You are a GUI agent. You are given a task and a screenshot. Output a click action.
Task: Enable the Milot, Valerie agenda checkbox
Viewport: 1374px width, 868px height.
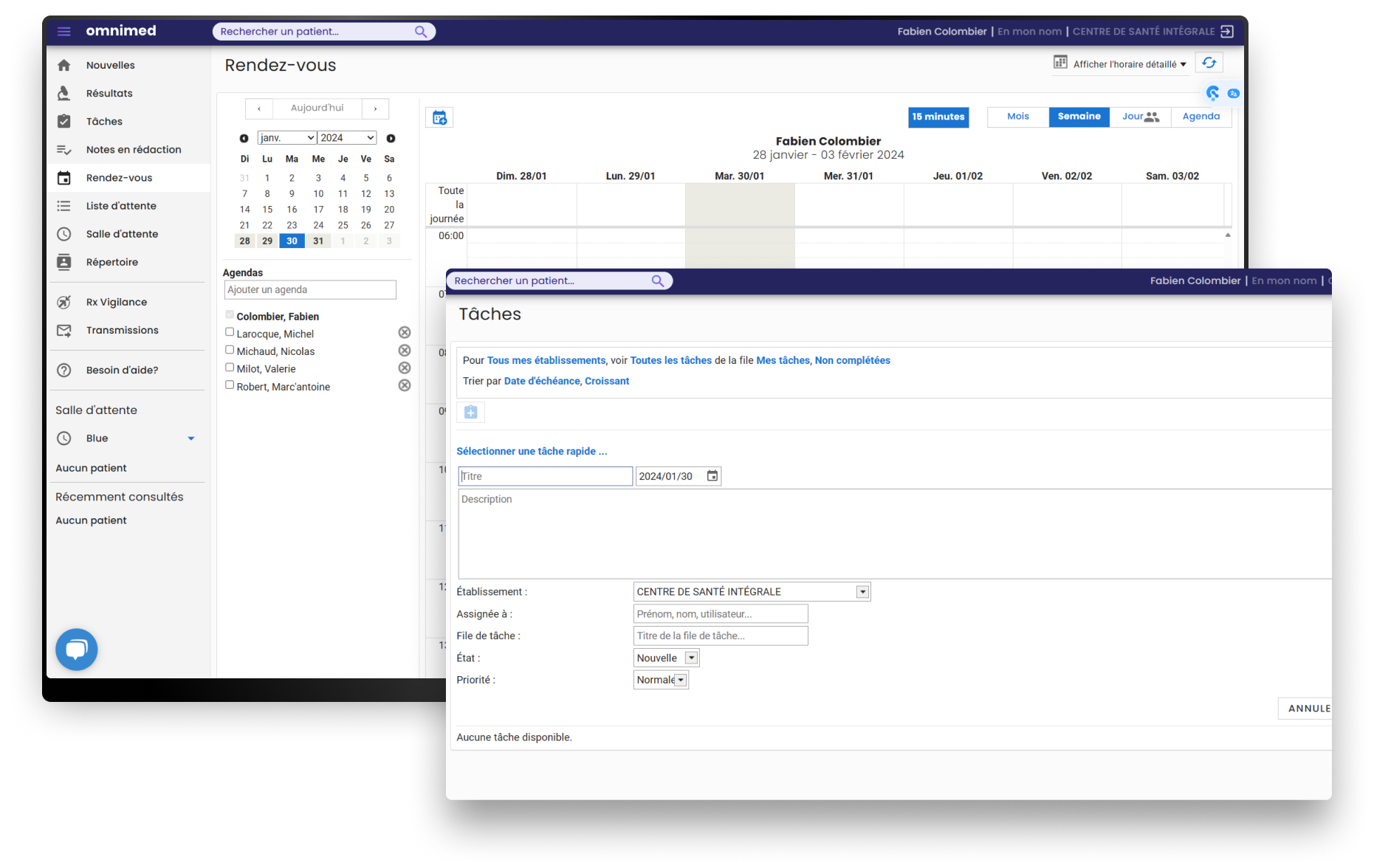tap(230, 368)
